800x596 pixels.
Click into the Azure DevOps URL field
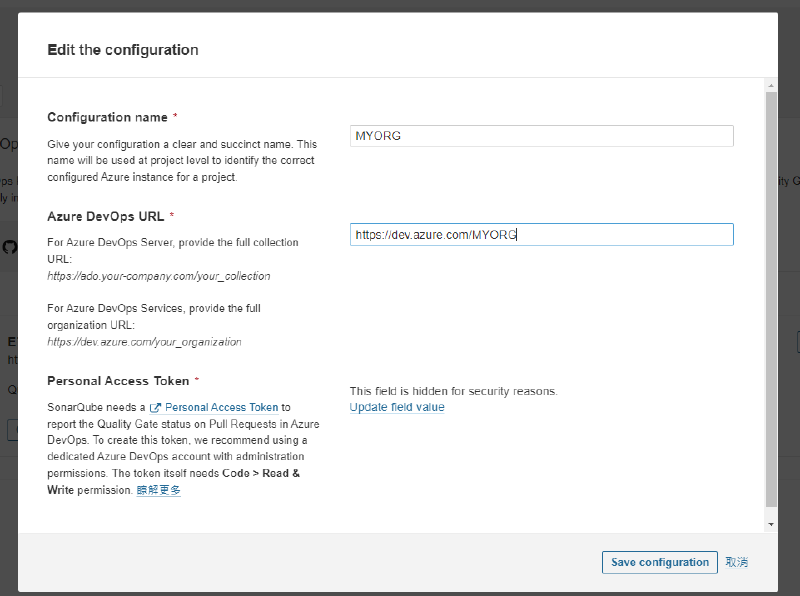541,235
